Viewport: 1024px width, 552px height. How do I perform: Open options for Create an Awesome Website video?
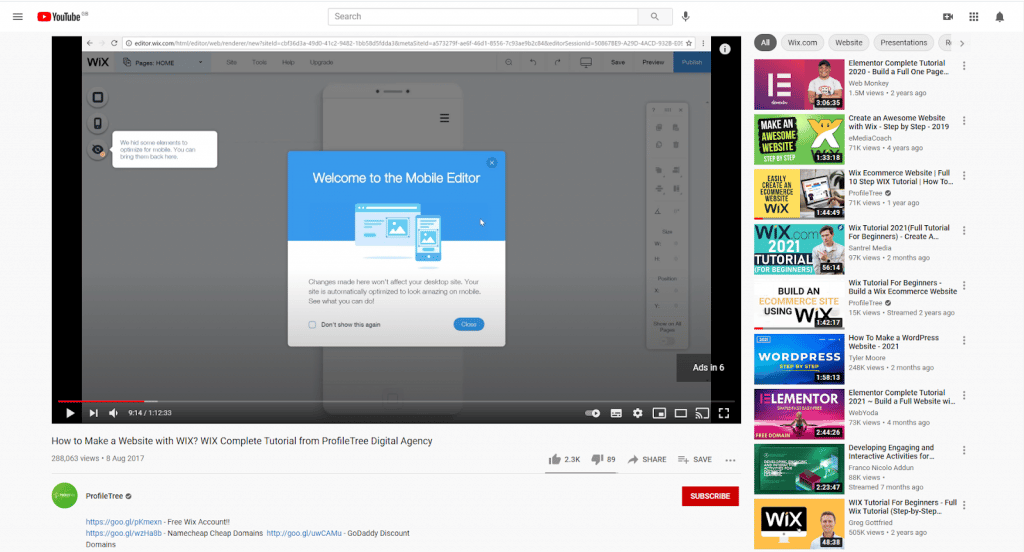[964, 121]
